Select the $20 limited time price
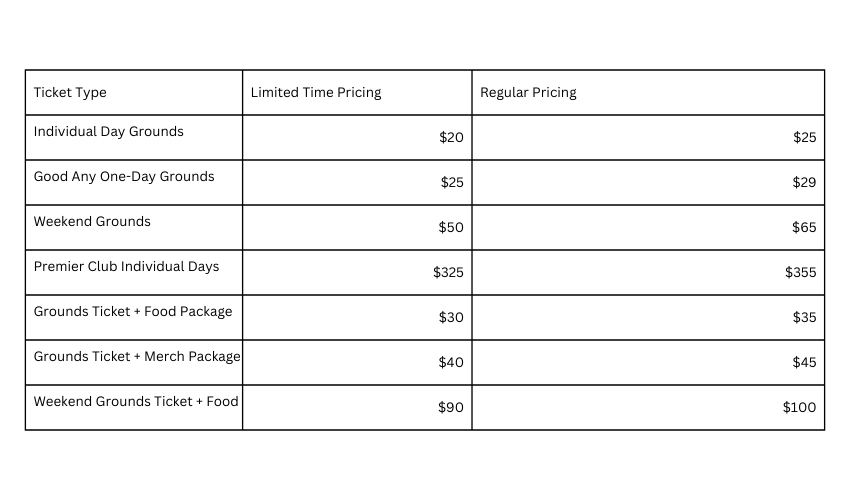 [x=451, y=137]
